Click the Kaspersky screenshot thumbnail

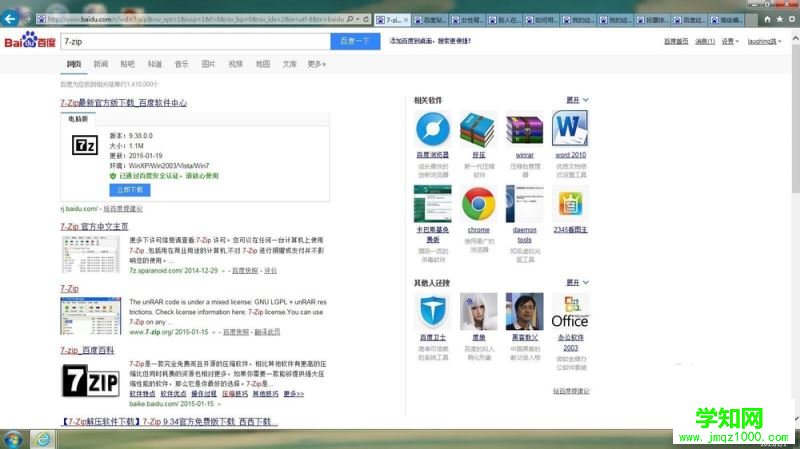[433, 204]
